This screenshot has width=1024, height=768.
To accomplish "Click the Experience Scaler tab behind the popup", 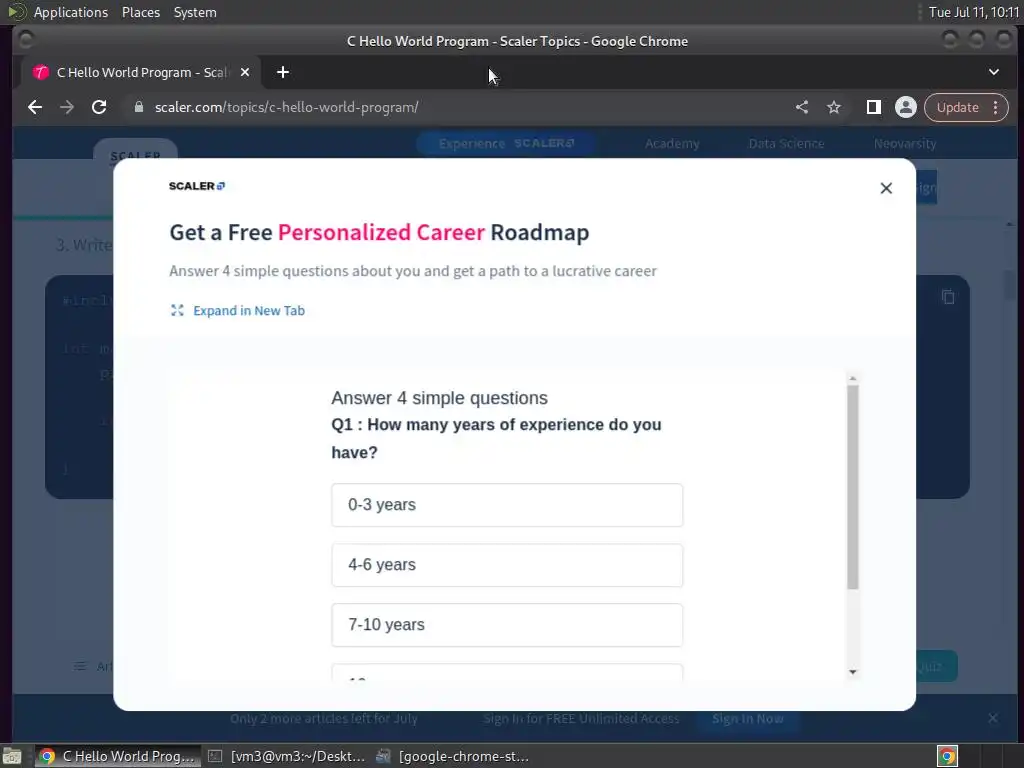I will (x=507, y=144).
